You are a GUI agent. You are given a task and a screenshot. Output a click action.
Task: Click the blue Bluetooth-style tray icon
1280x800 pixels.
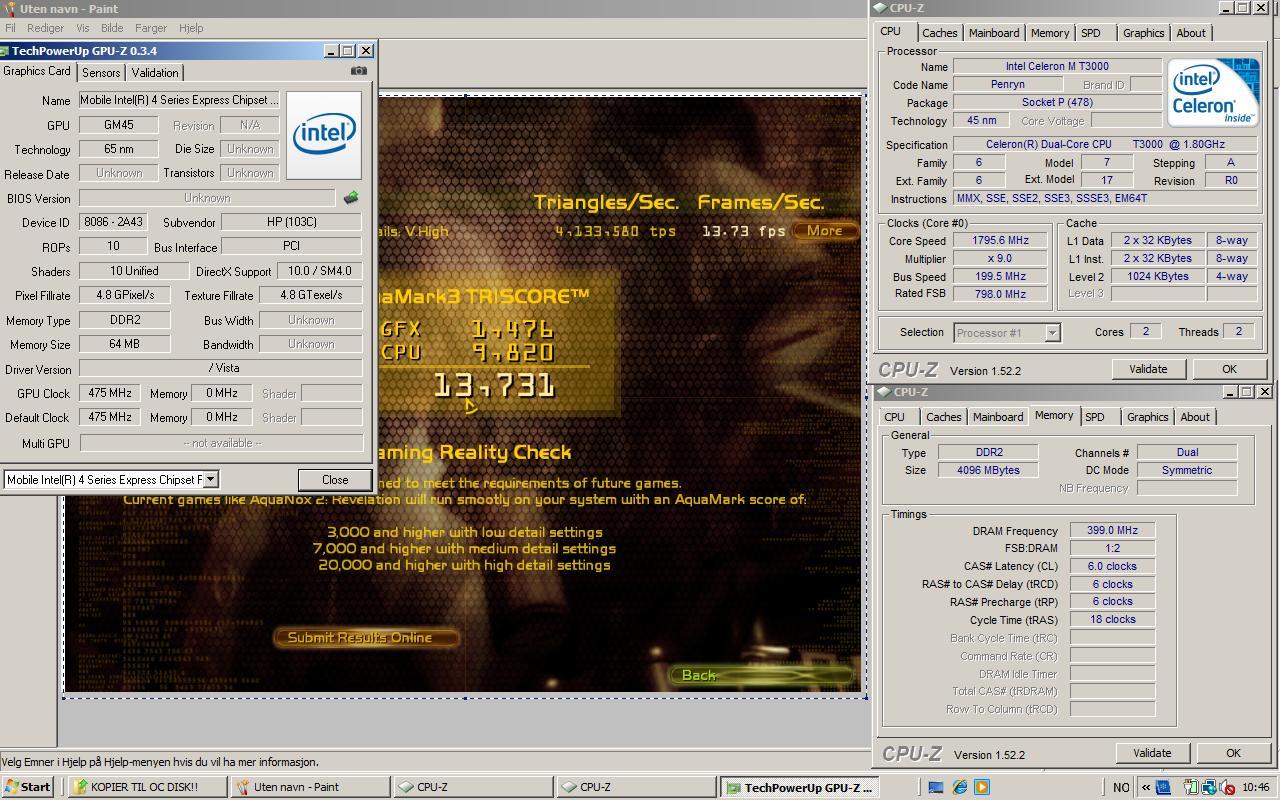1163,787
